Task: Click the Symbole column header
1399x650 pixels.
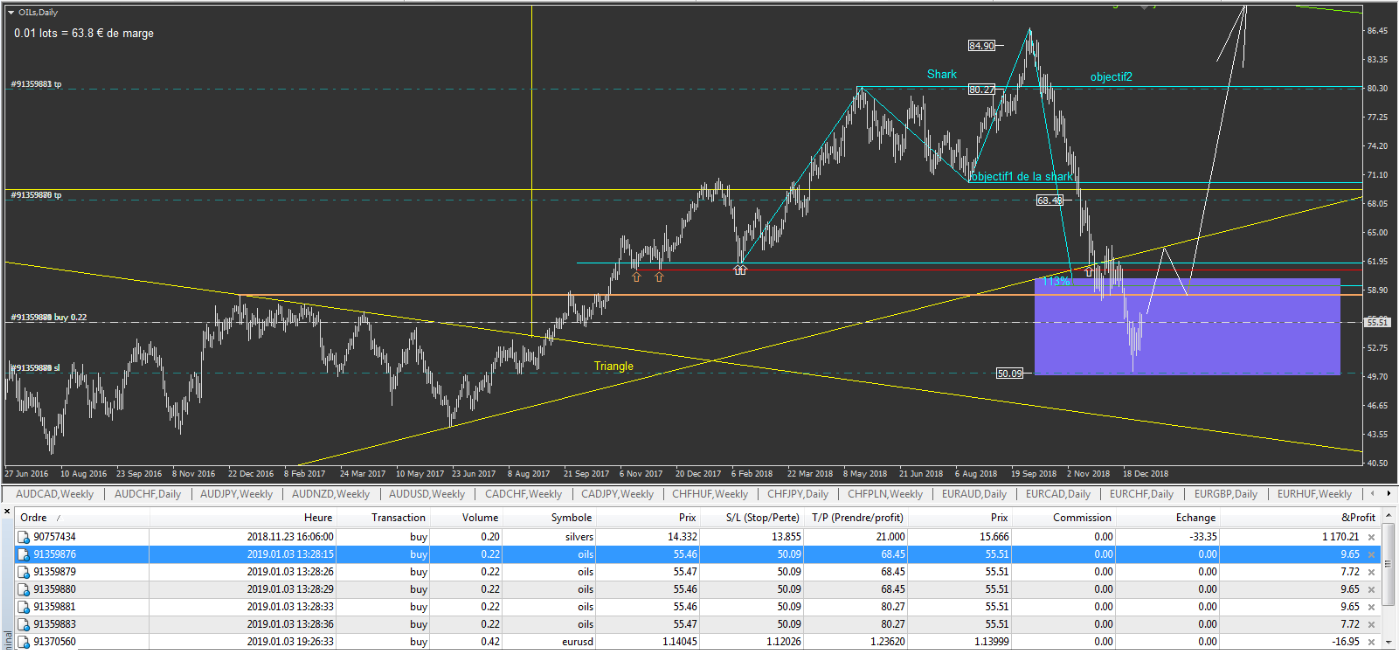Action: pos(571,517)
